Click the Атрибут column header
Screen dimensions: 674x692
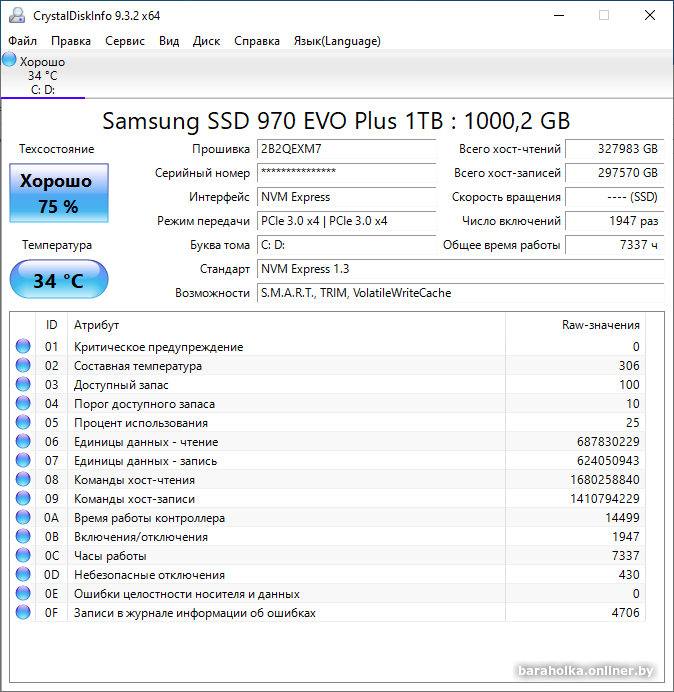pos(286,325)
